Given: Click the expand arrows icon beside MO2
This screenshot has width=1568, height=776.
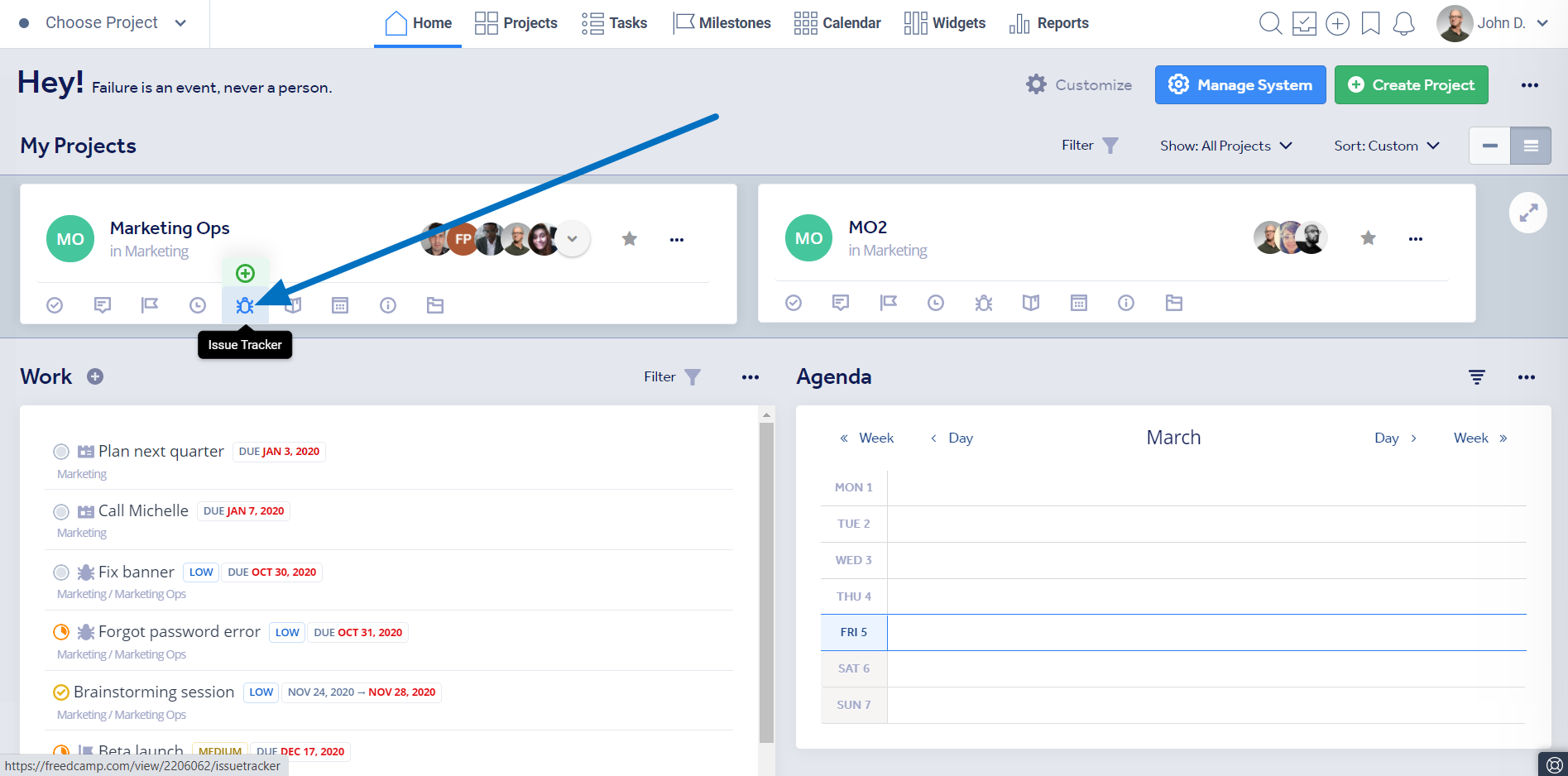Looking at the screenshot, I should tap(1527, 213).
